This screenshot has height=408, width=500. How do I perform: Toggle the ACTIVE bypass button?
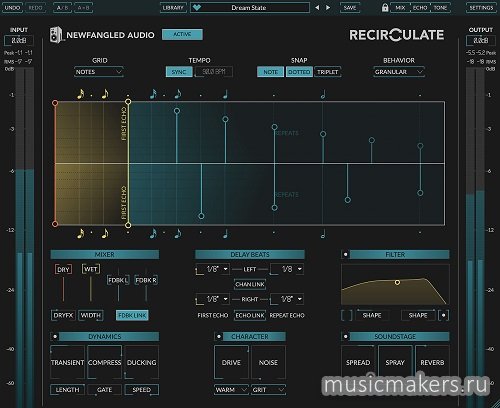(x=182, y=34)
